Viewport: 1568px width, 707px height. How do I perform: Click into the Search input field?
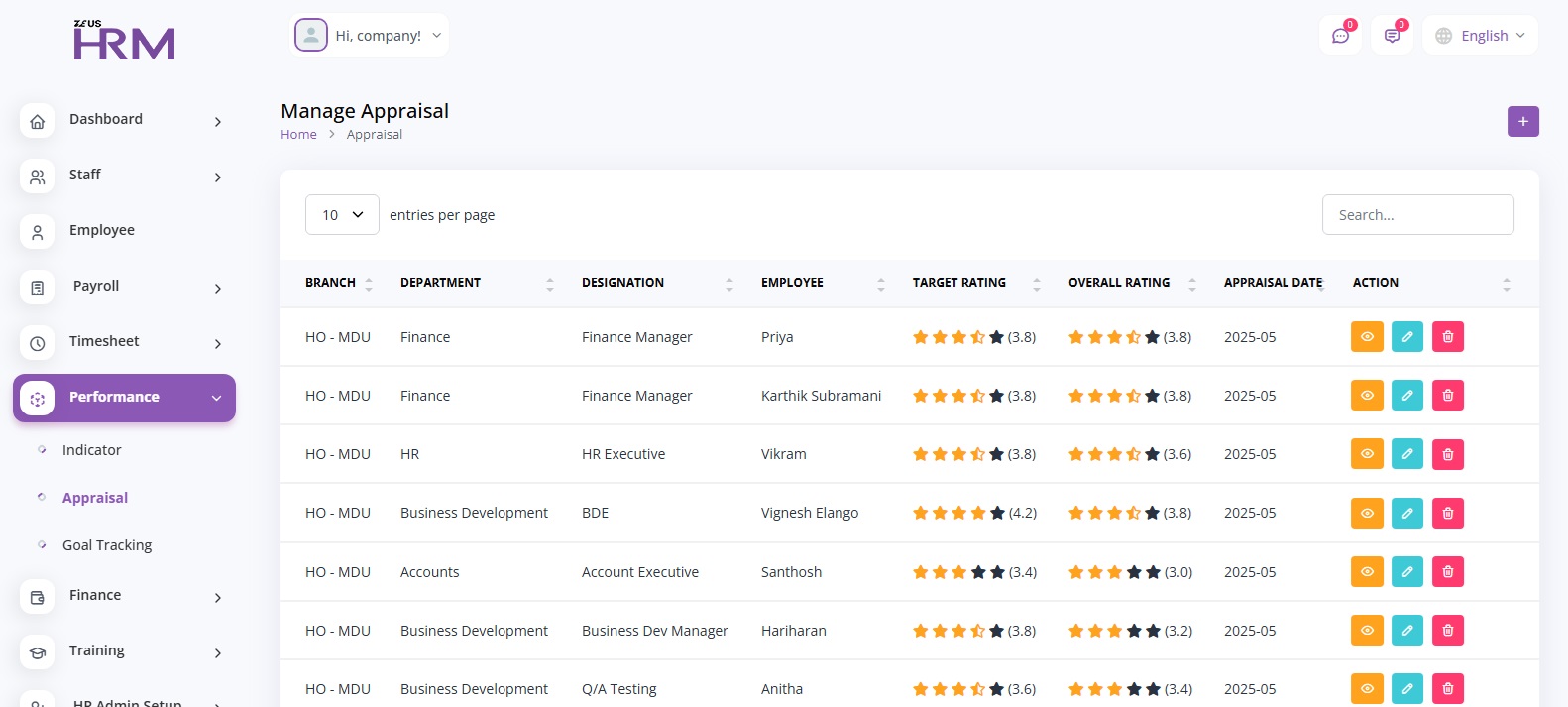pos(1417,215)
